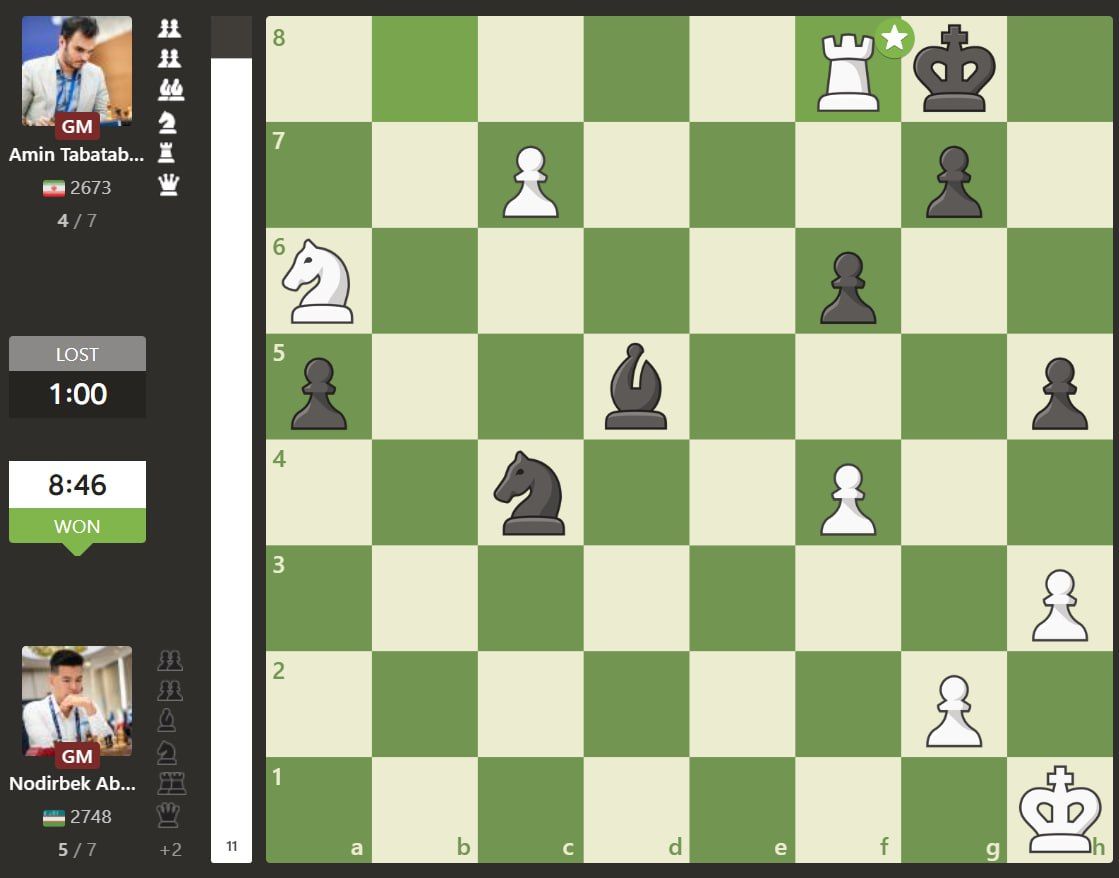
Task: Click the white rook on f8
Action: click(x=848, y=74)
